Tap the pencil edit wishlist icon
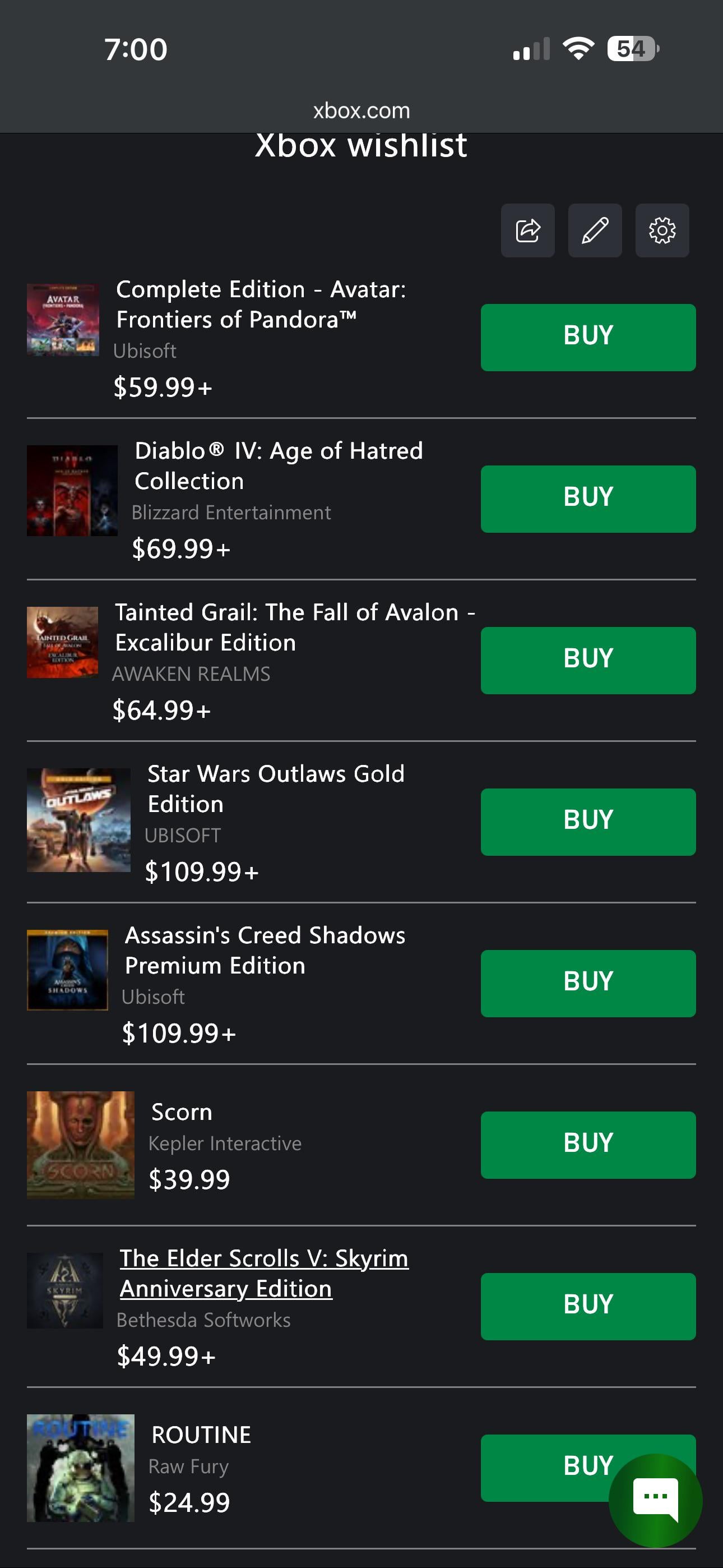 (x=595, y=230)
